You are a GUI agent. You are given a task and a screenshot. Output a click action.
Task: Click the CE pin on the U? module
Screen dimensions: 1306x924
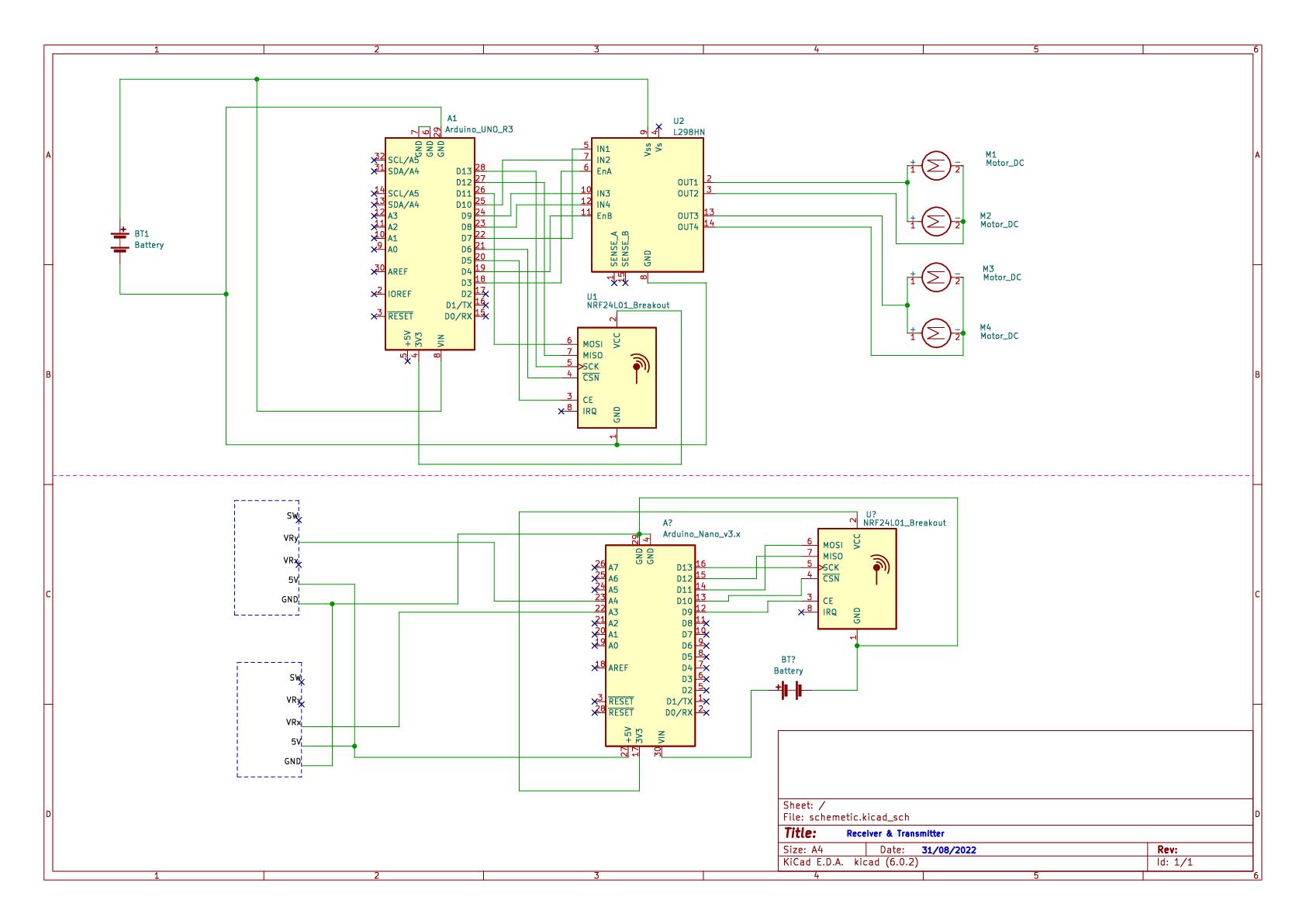(x=828, y=601)
